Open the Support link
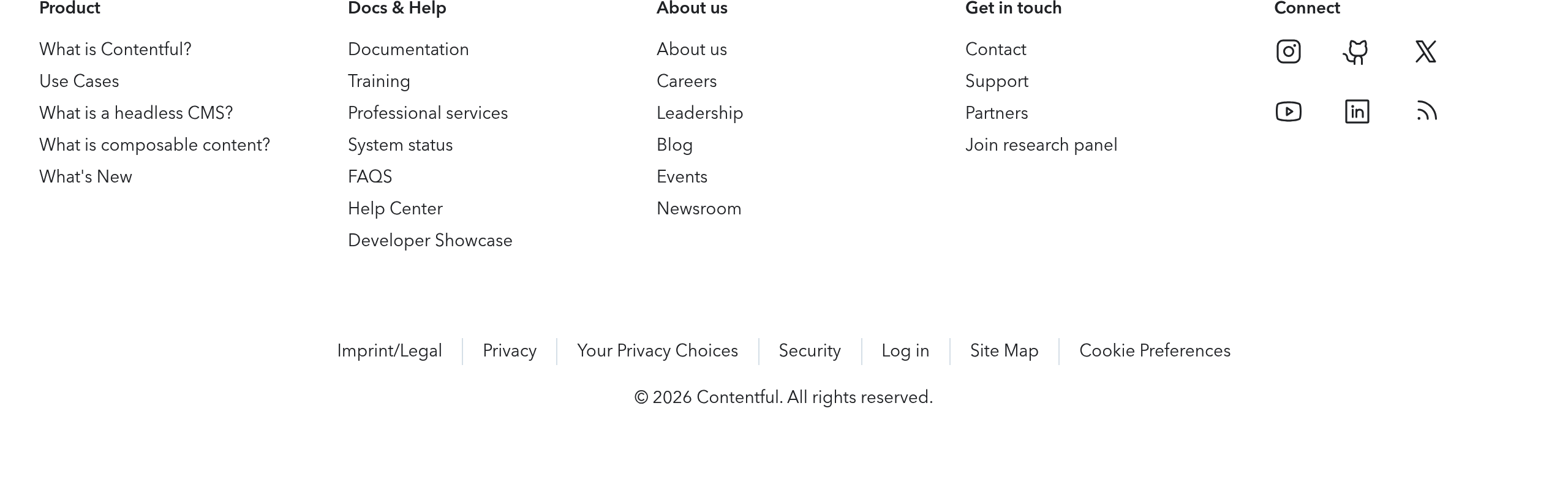This screenshot has width=1568, height=490. [x=997, y=81]
